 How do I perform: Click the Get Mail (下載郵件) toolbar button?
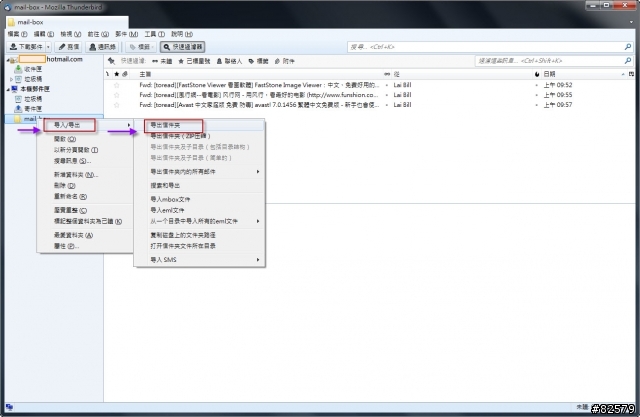tap(26, 47)
